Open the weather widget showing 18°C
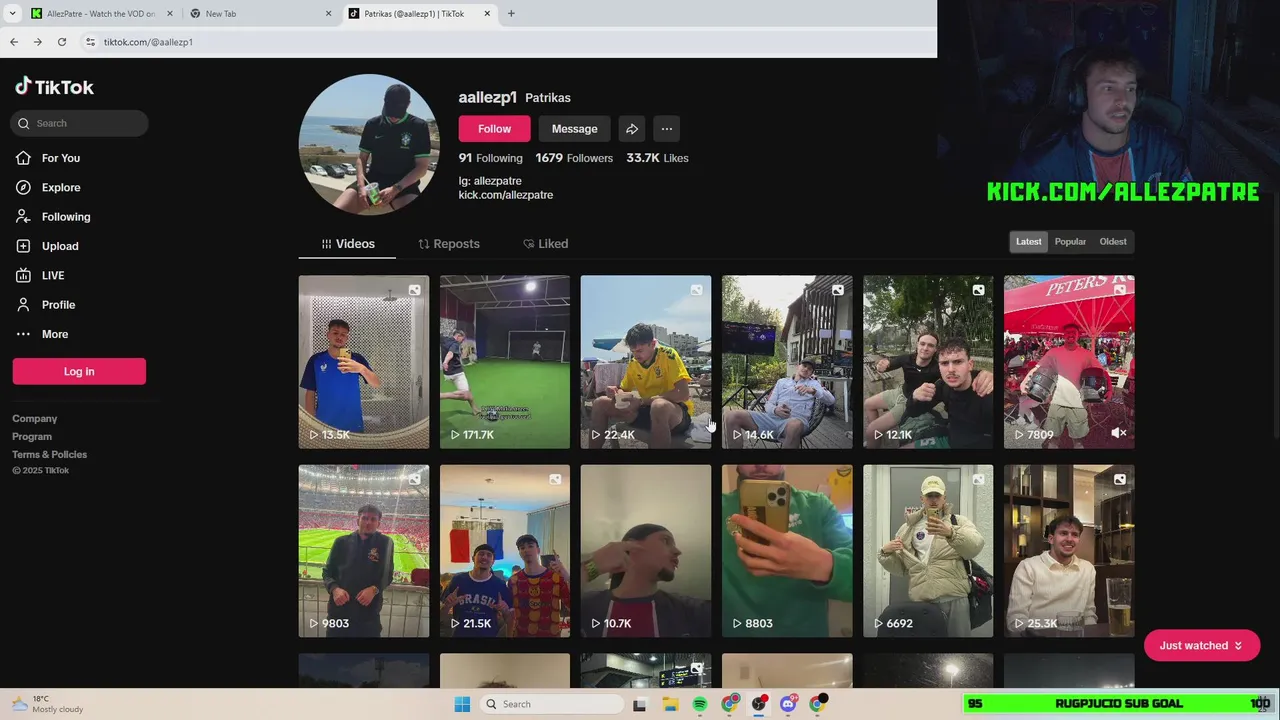 pos(48,704)
